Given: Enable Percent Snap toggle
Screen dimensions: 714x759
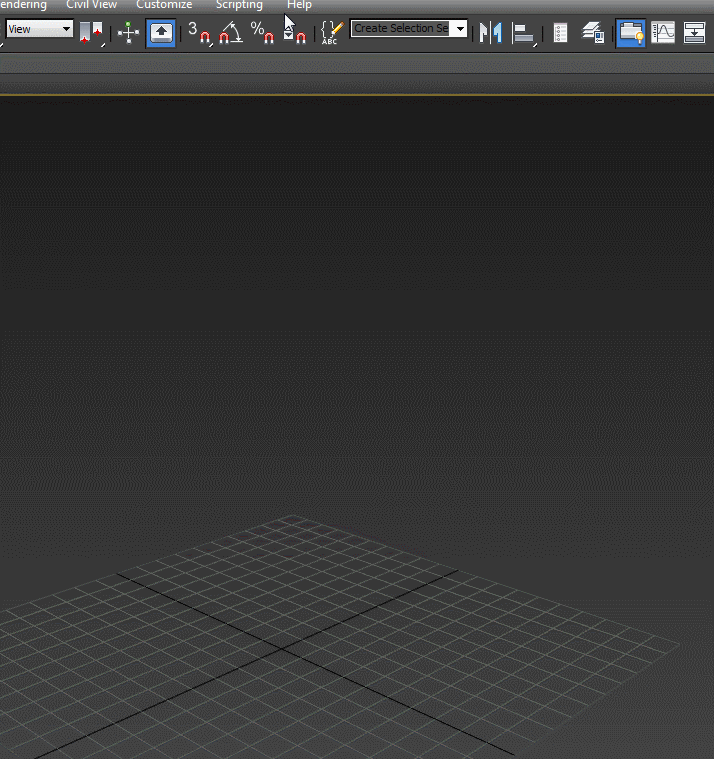Looking at the screenshot, I should point(262,32).
